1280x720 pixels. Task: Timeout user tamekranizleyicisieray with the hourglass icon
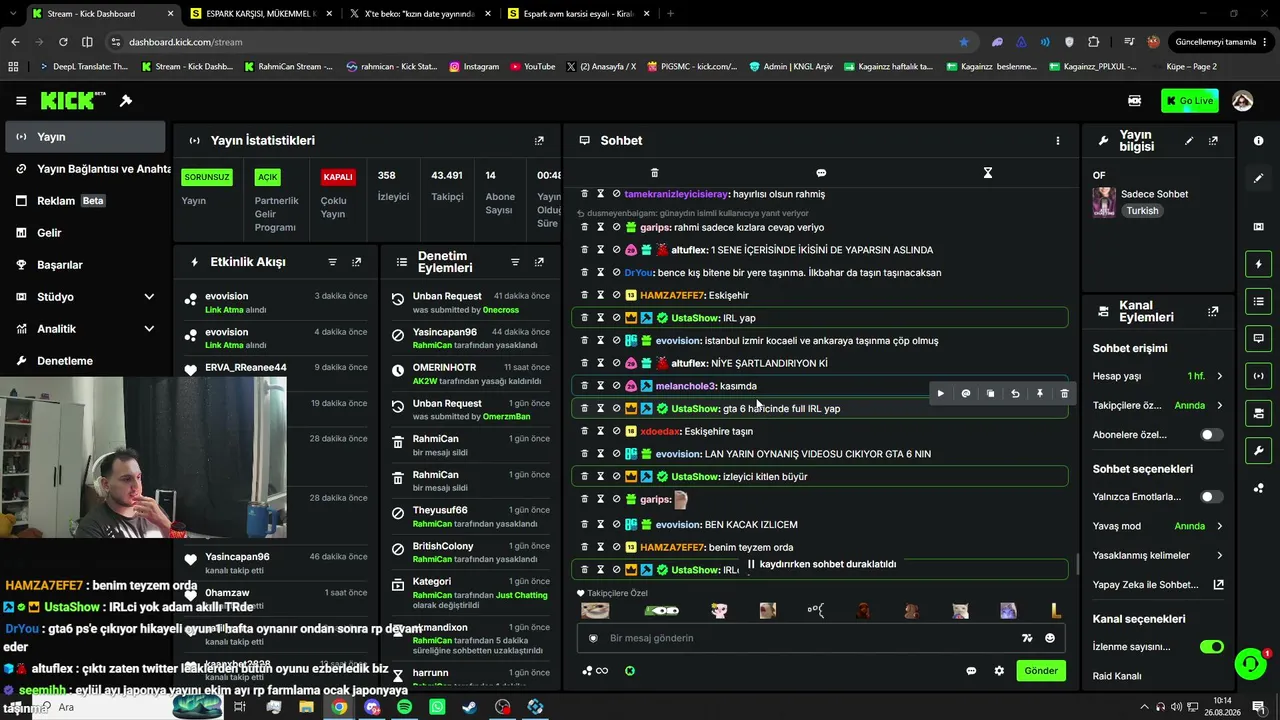pos(600,194)
